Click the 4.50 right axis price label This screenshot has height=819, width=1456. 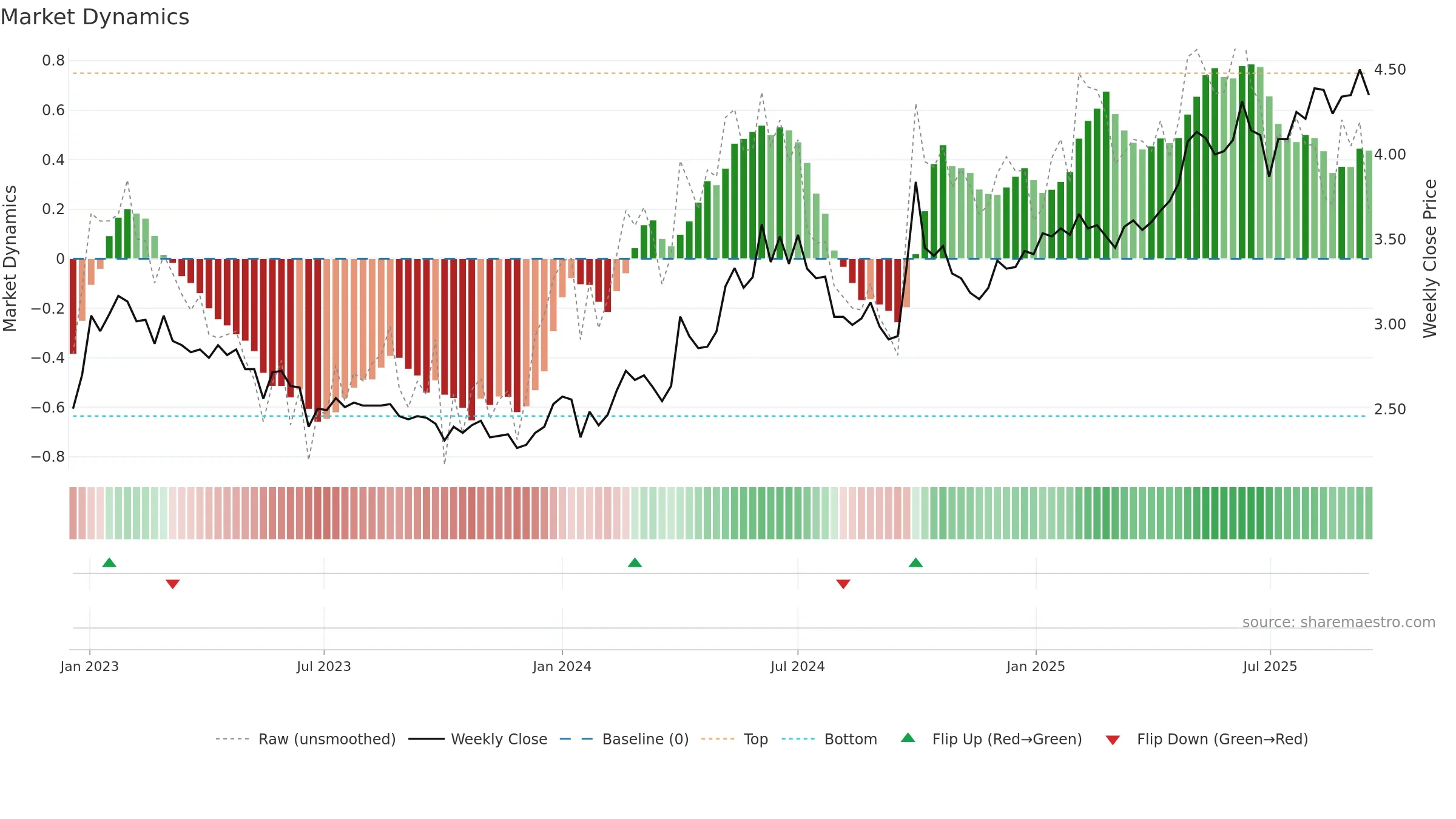1390,70
